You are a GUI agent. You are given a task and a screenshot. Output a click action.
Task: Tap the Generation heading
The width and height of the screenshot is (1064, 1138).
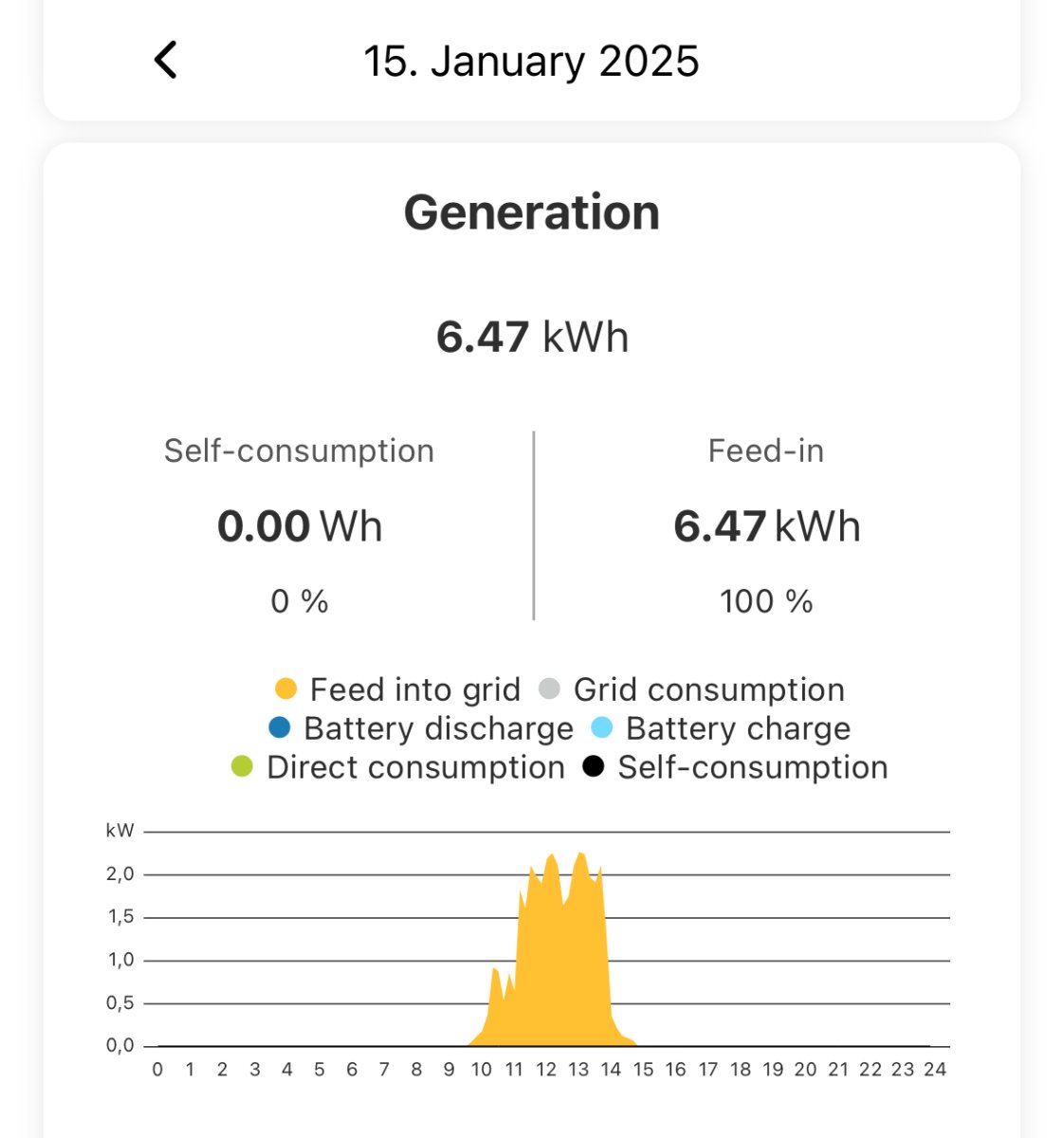(531, 212)
